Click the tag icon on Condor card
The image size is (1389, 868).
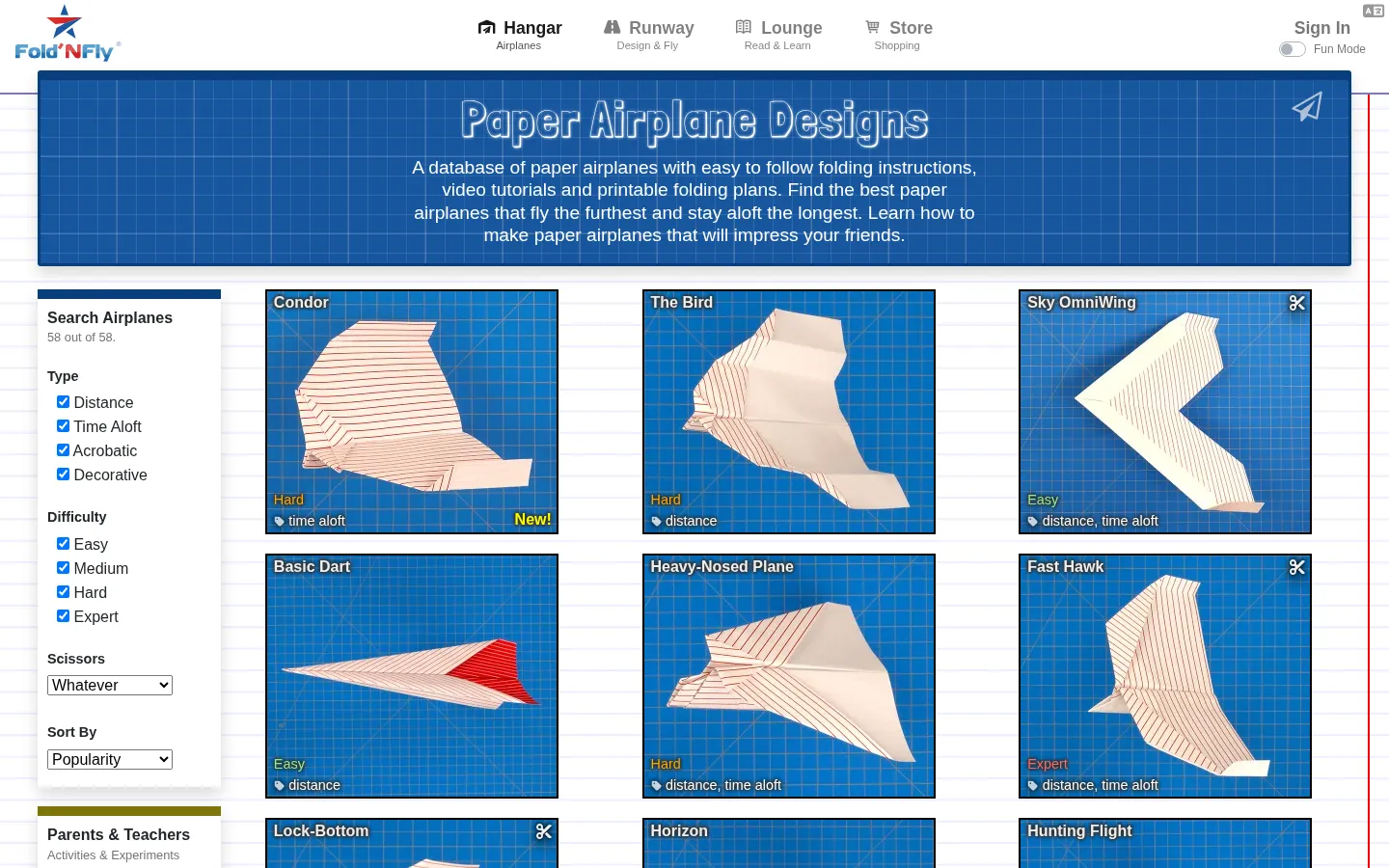click(280, 522)
